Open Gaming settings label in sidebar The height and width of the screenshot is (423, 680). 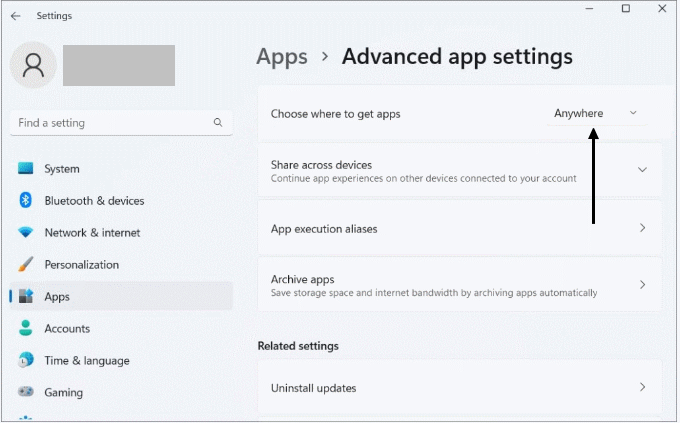64,393
